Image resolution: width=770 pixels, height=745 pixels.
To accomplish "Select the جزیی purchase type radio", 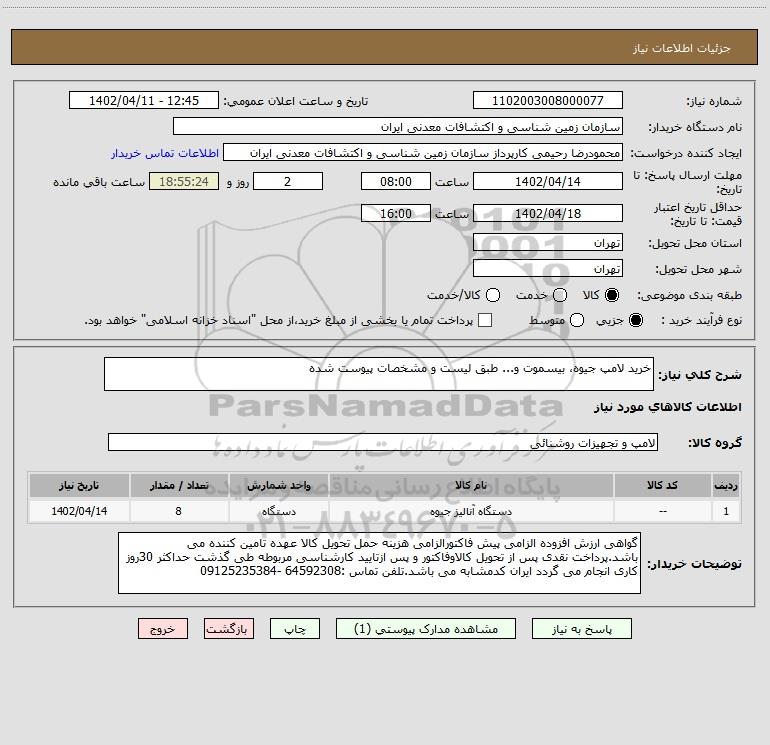I will coord(635,320).
